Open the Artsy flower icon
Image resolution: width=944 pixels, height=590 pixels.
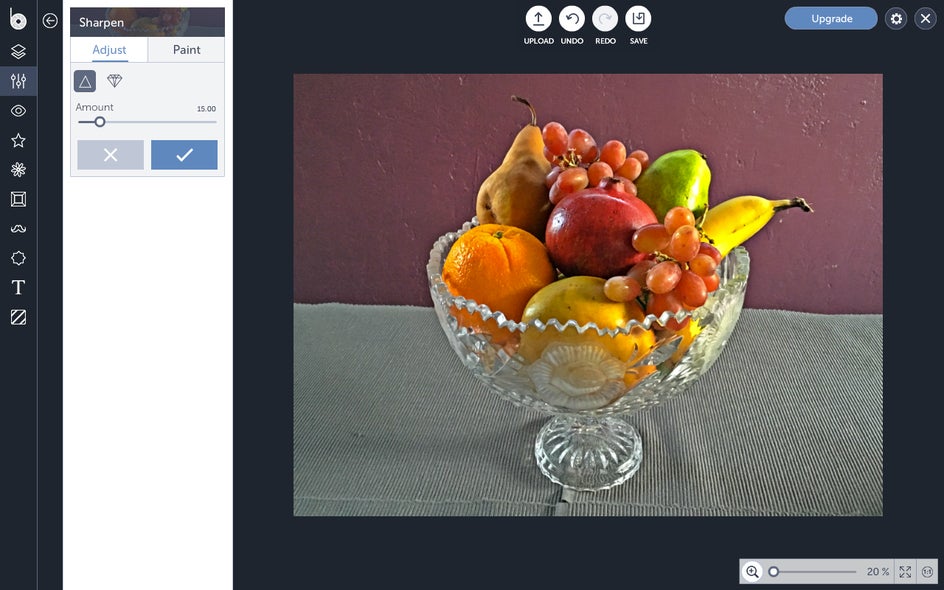(x=18, y=170)
